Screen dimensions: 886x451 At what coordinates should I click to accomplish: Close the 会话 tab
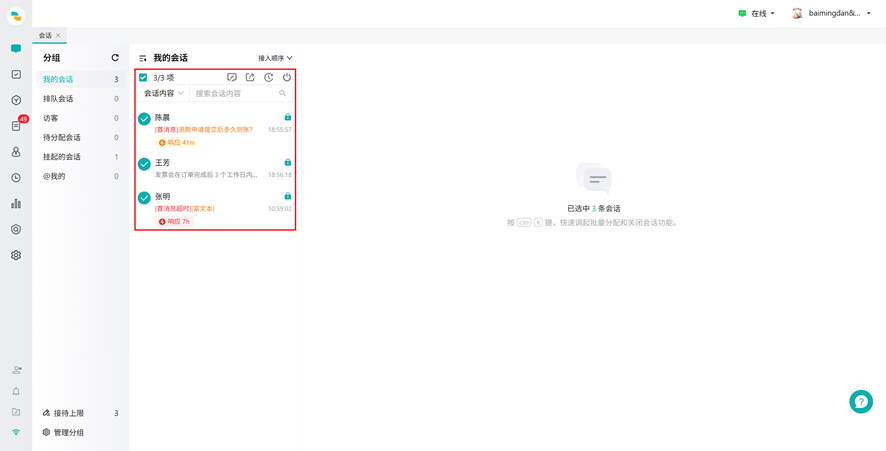pyautogui.click(x=58, y=35)
